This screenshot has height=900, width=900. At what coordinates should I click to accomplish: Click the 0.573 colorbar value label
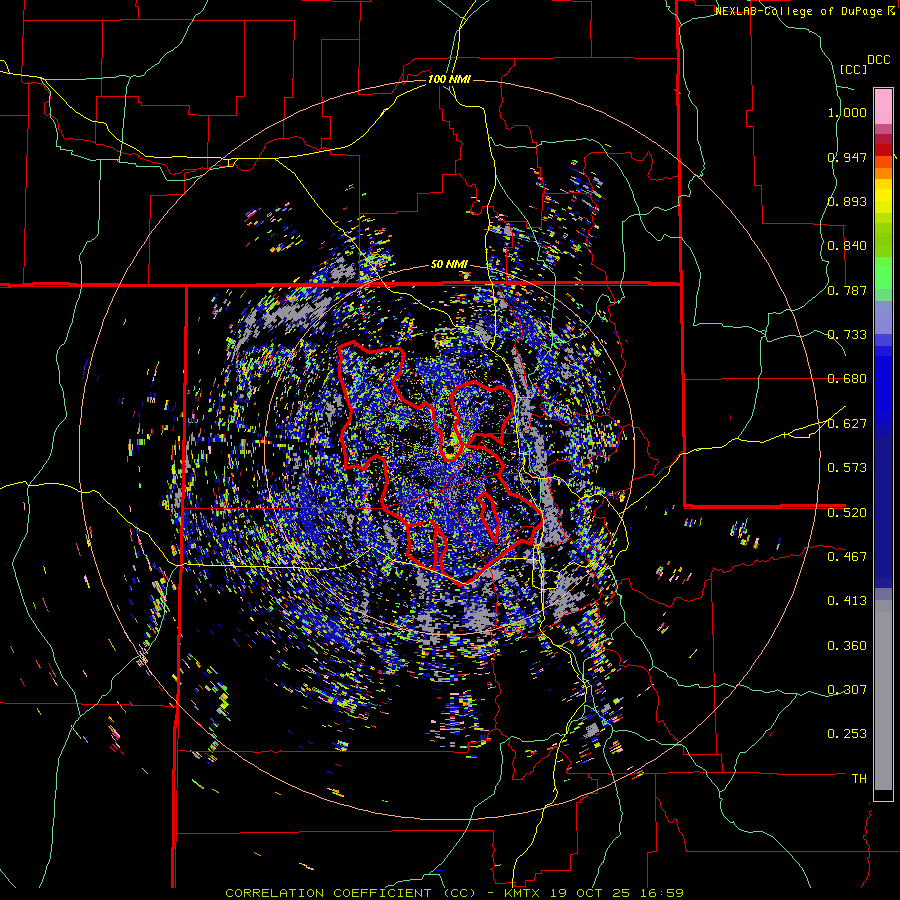pos(847,468)
